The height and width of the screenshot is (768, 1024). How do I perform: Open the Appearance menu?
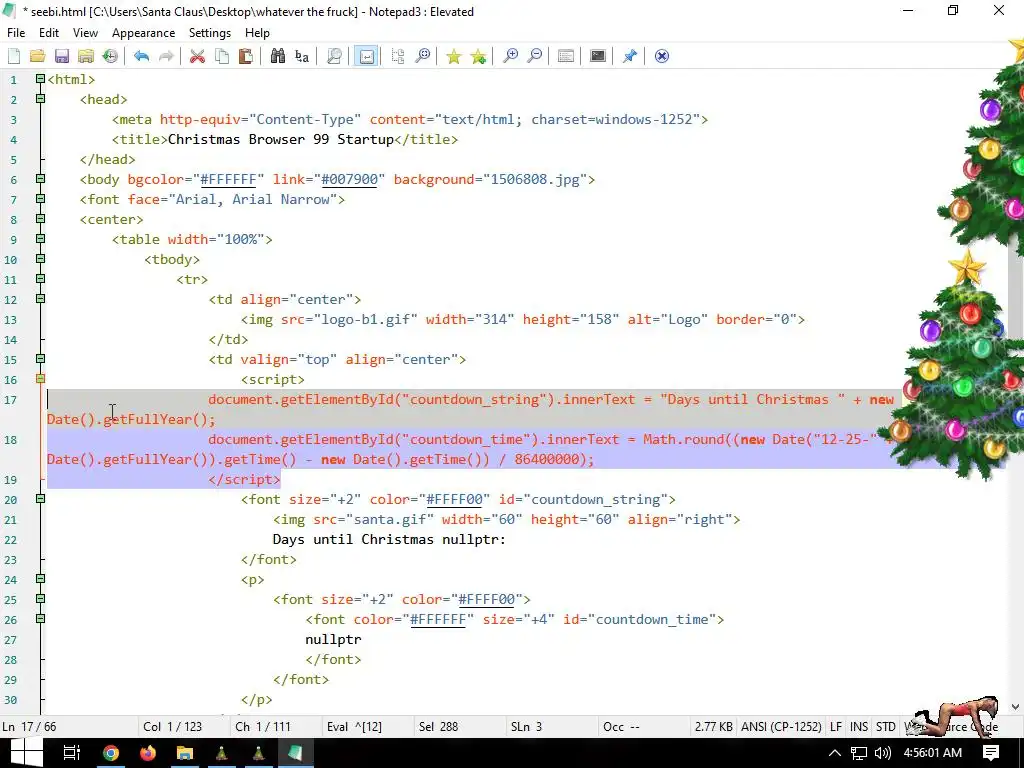click(x=143, y=33)
